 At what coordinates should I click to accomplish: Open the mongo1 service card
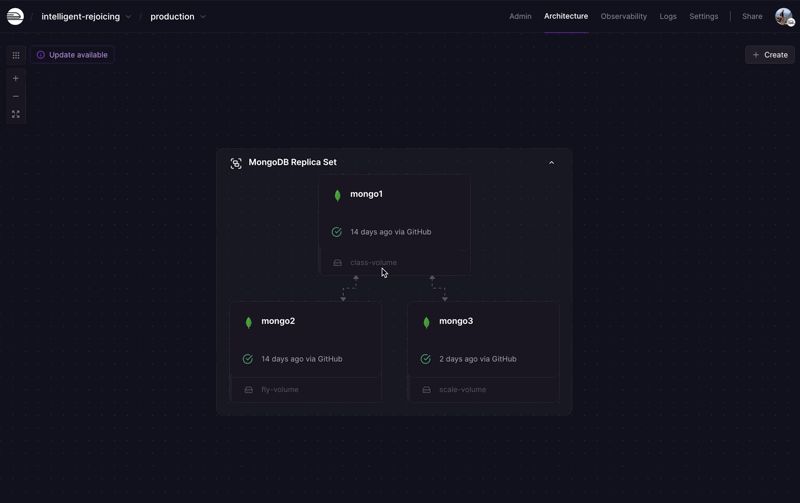pos(394,213)
